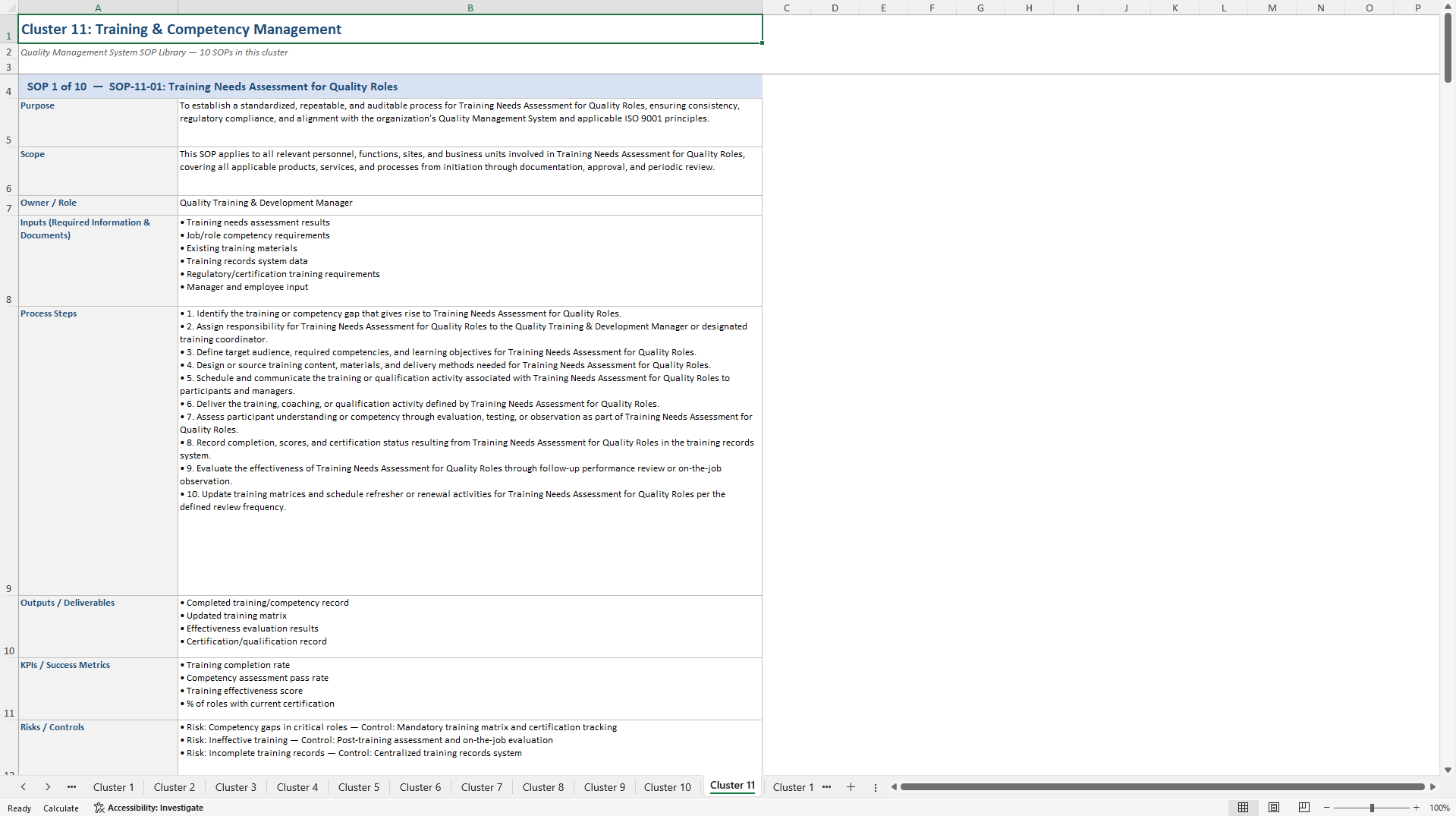Select column C header
1456x816 pixels.
pyautogui.click(x=787, y=8)
